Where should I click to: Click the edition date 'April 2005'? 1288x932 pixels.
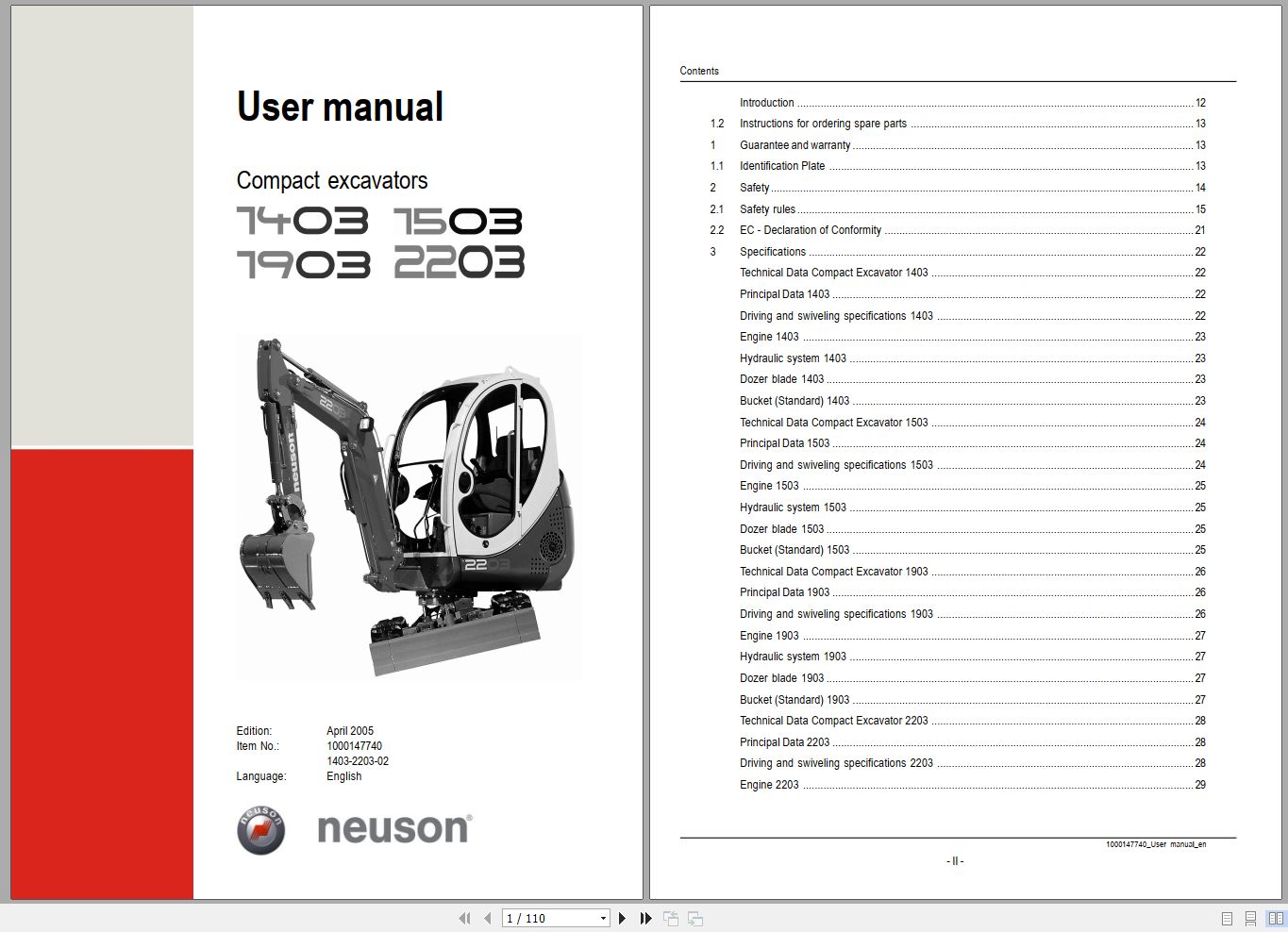[350, 731]
